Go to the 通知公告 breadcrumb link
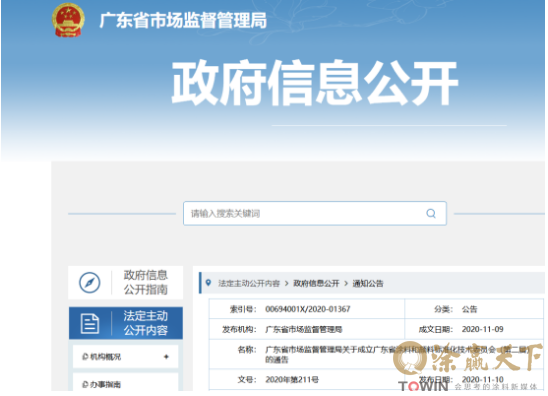This screenshot has width=548, height=396. (x=368, y=283)
